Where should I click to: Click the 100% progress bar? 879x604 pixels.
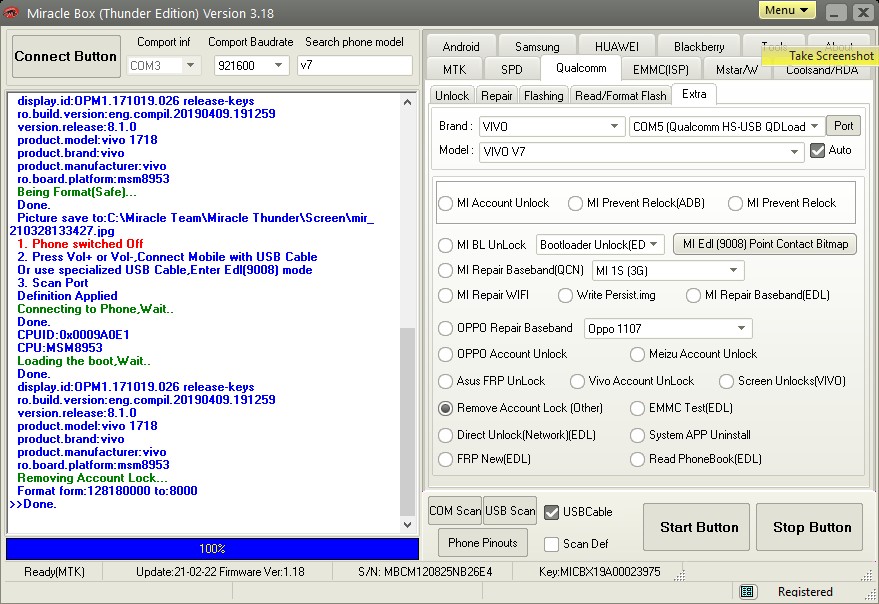click(212, 549)
